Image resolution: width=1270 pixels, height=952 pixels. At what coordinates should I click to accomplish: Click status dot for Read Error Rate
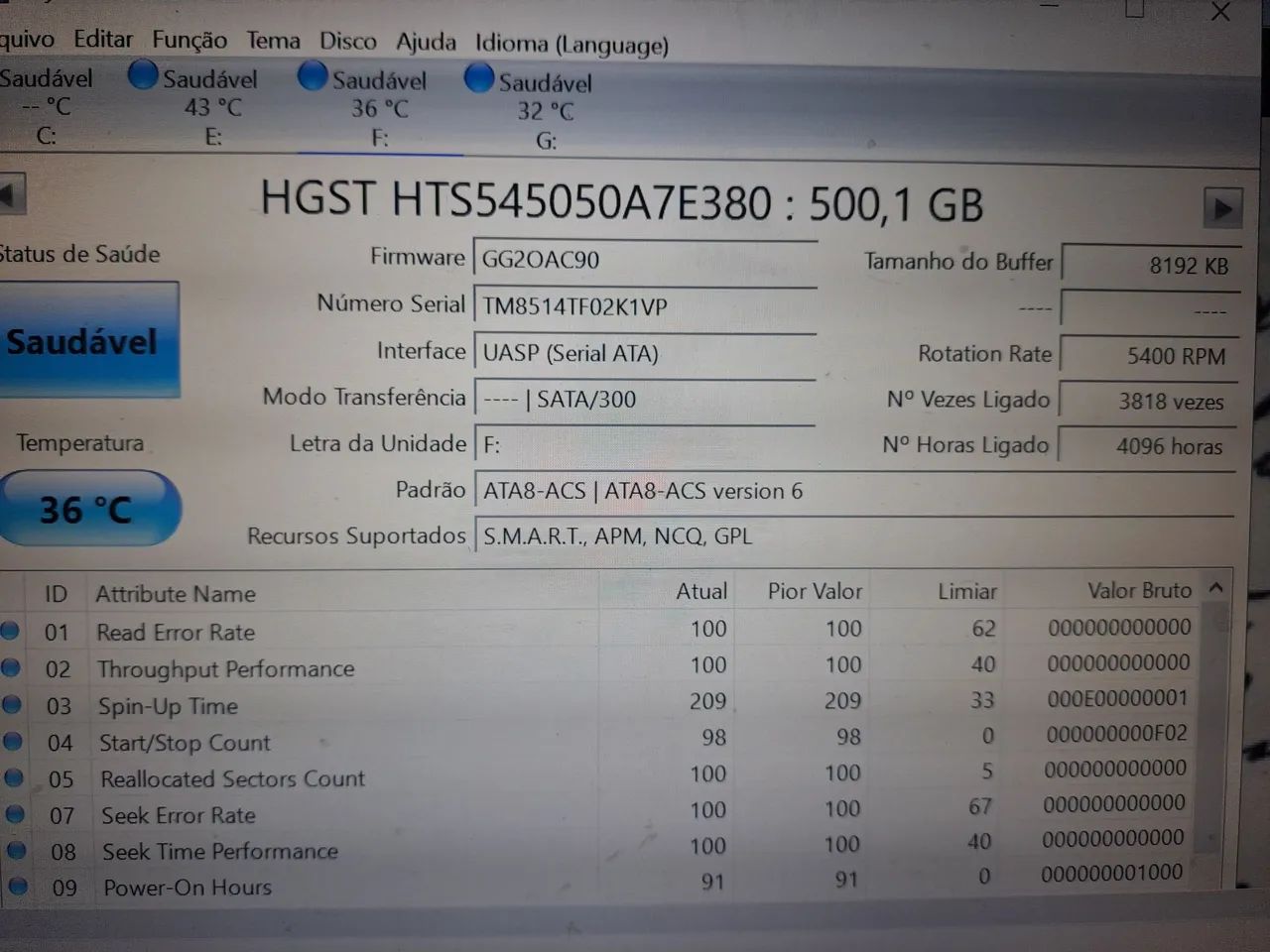10,630
